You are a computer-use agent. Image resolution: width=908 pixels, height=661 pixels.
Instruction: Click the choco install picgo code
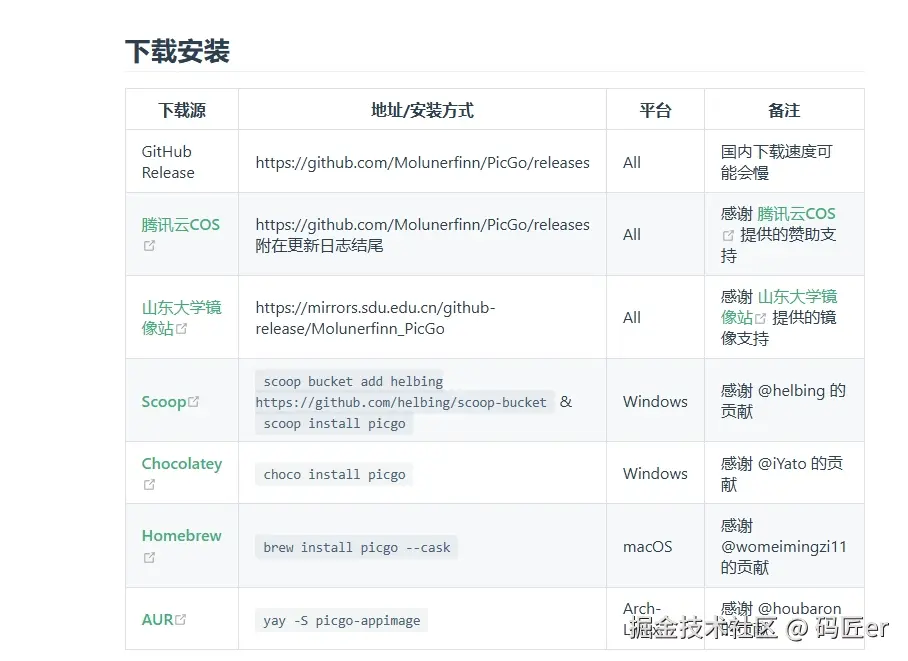point(334,474)
